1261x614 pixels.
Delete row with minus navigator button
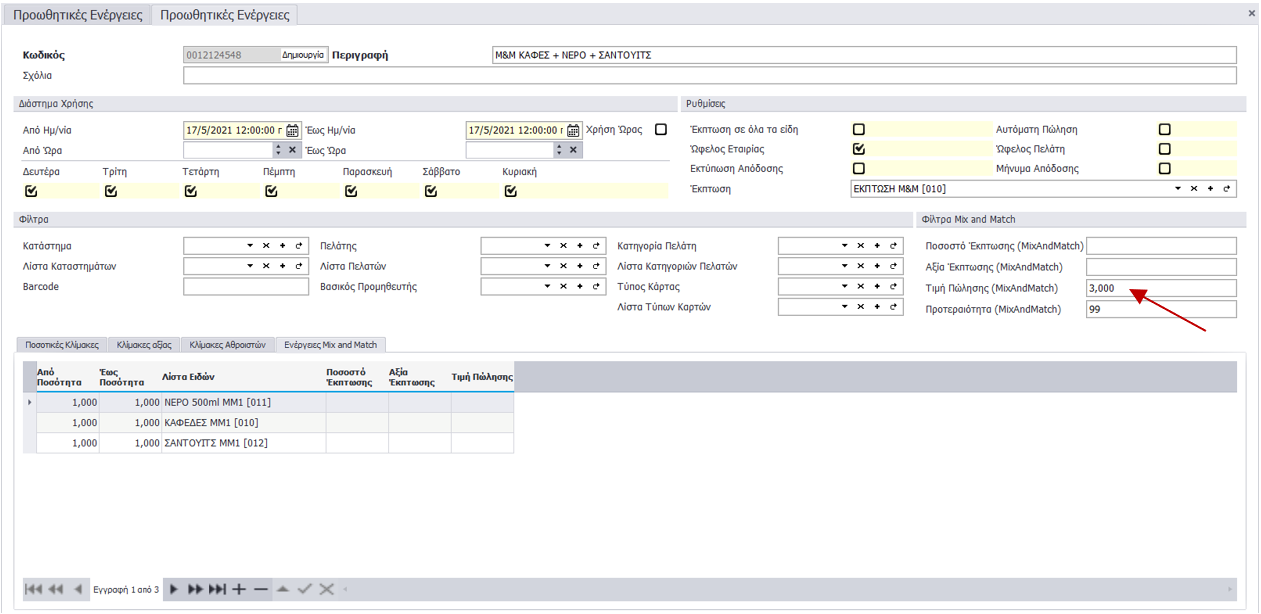261,590
